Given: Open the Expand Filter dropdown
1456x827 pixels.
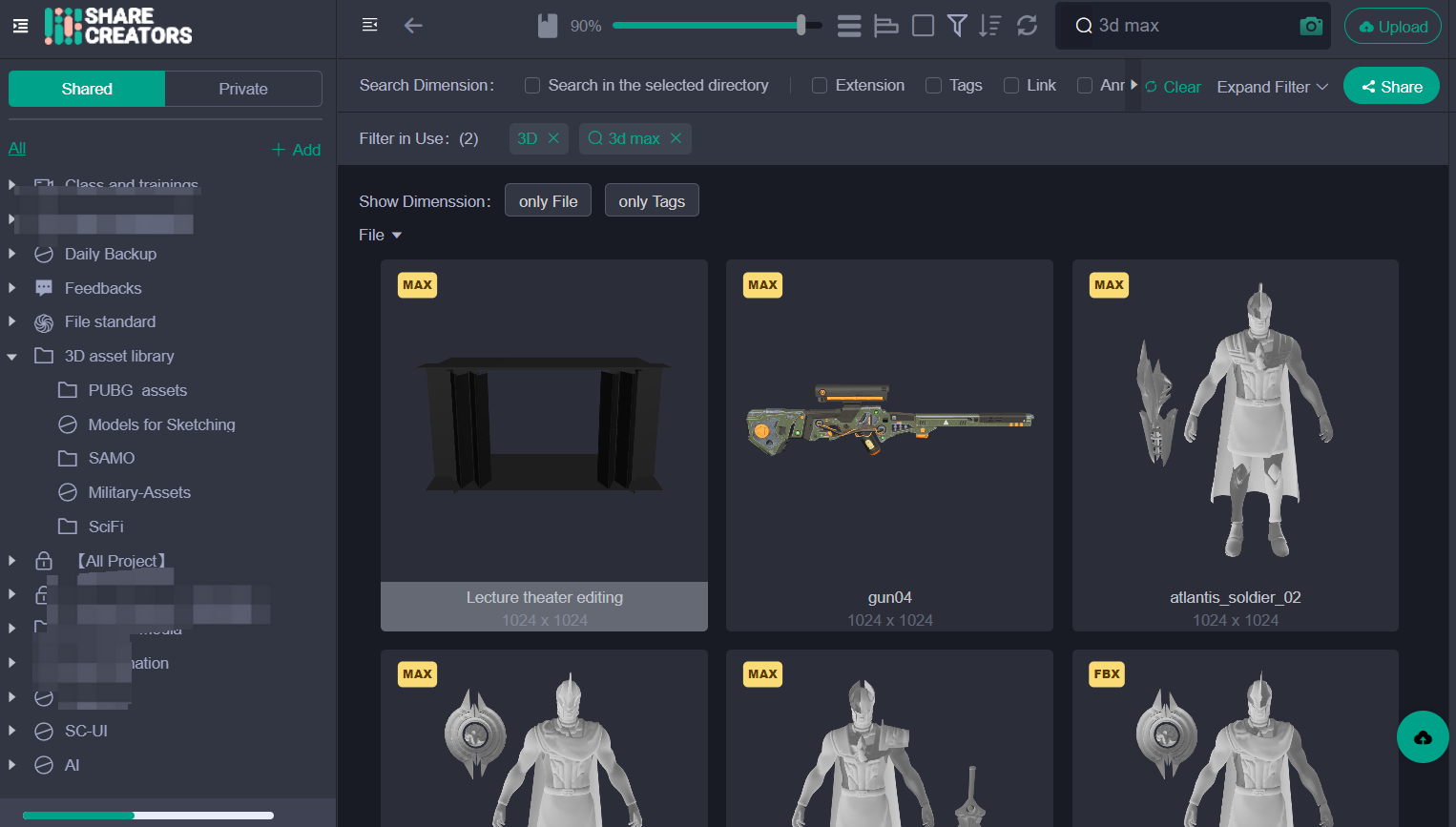Looking at the screenshot, I should [x=1272, y=86].
